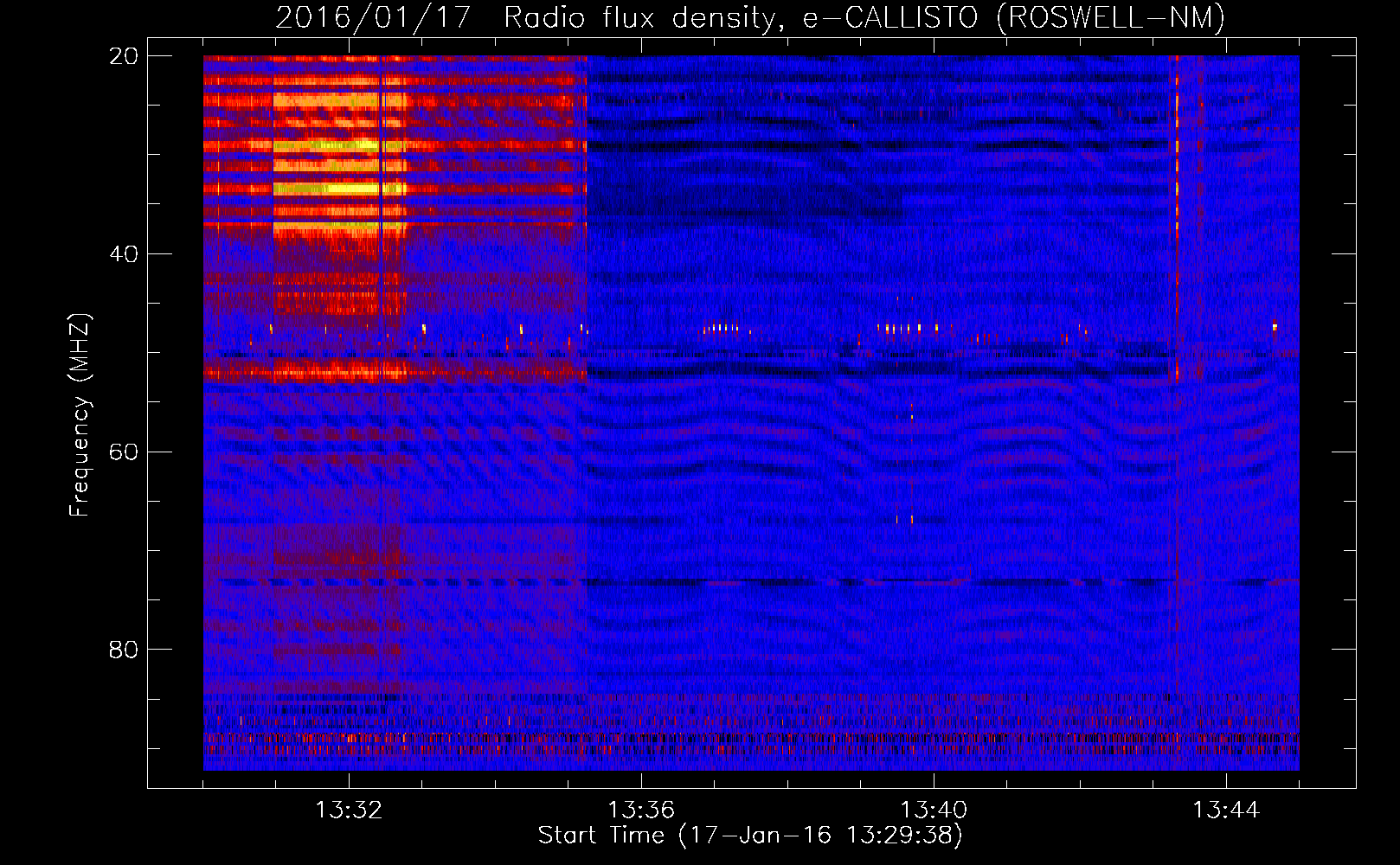Image resolution: width=1400 pixels, height=865 pixels.
Task: Click the 'Frequency (MHZ)' axis label
Action: tap(80, 414)
